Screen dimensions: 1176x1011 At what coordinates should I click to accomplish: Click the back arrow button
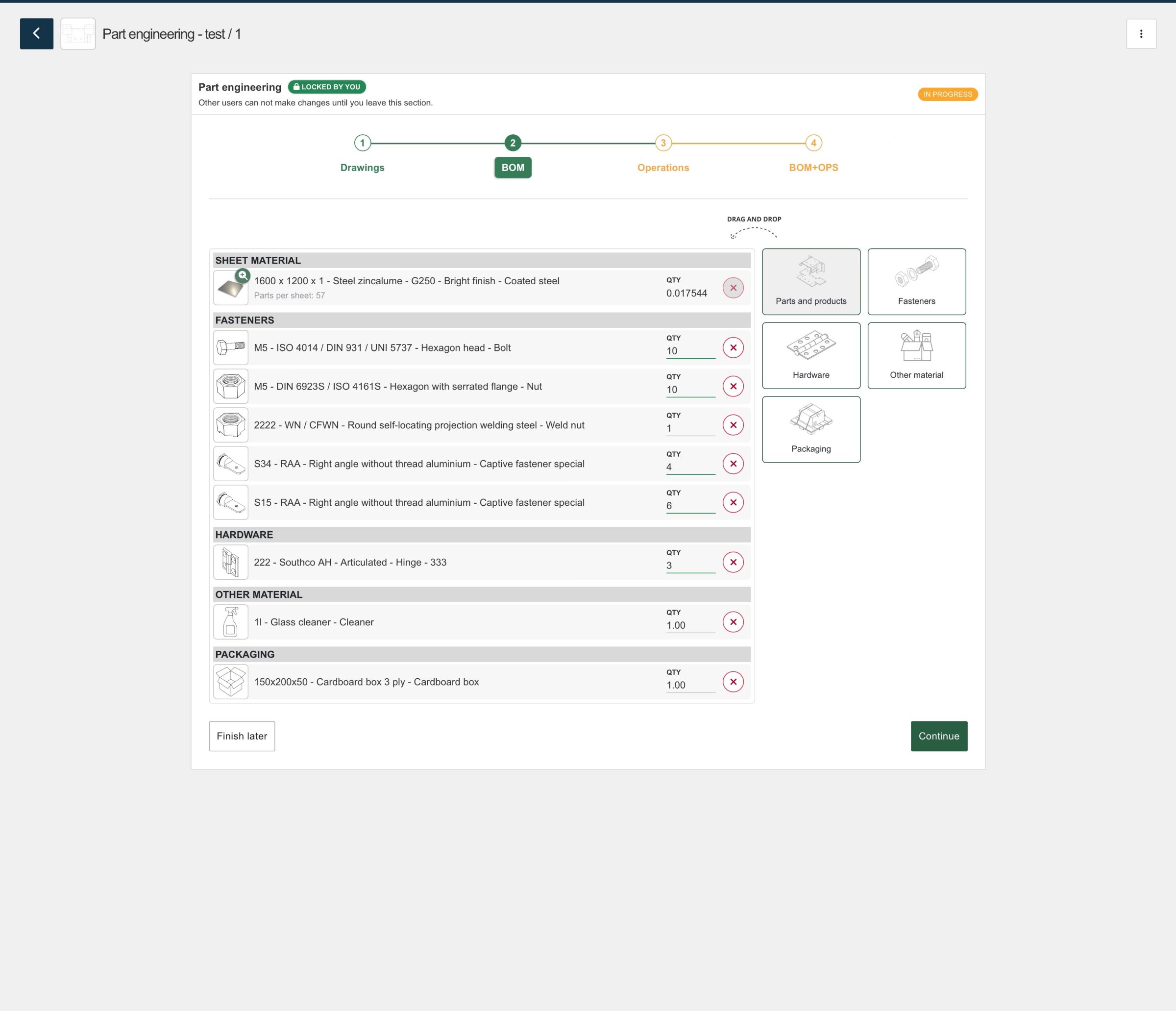tap(36, 33)
